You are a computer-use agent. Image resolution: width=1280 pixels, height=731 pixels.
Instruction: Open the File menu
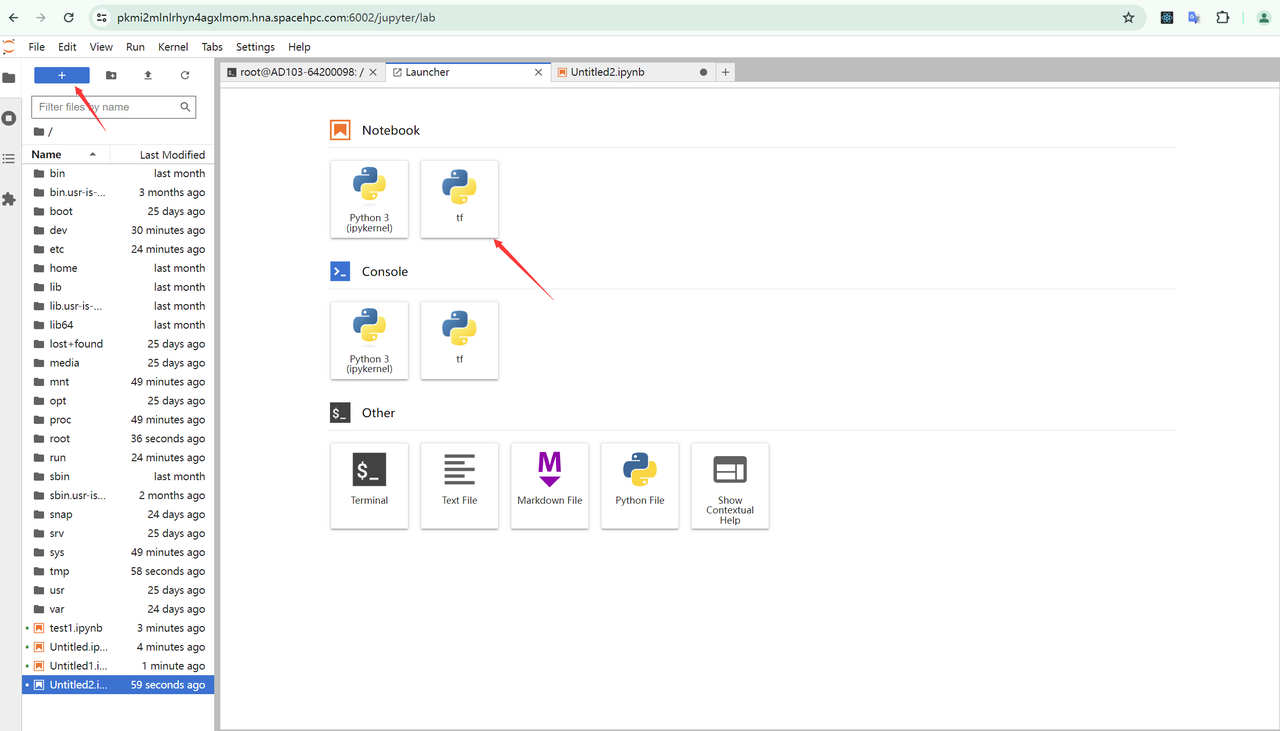37,47
